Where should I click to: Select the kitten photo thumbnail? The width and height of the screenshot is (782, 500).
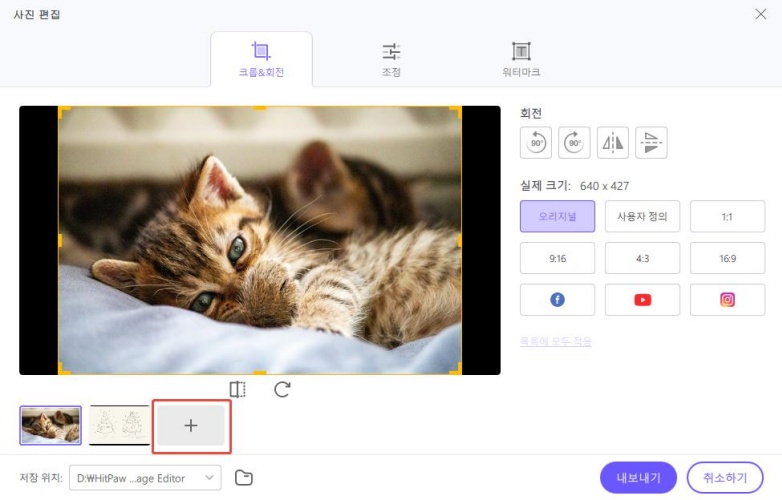50,425
